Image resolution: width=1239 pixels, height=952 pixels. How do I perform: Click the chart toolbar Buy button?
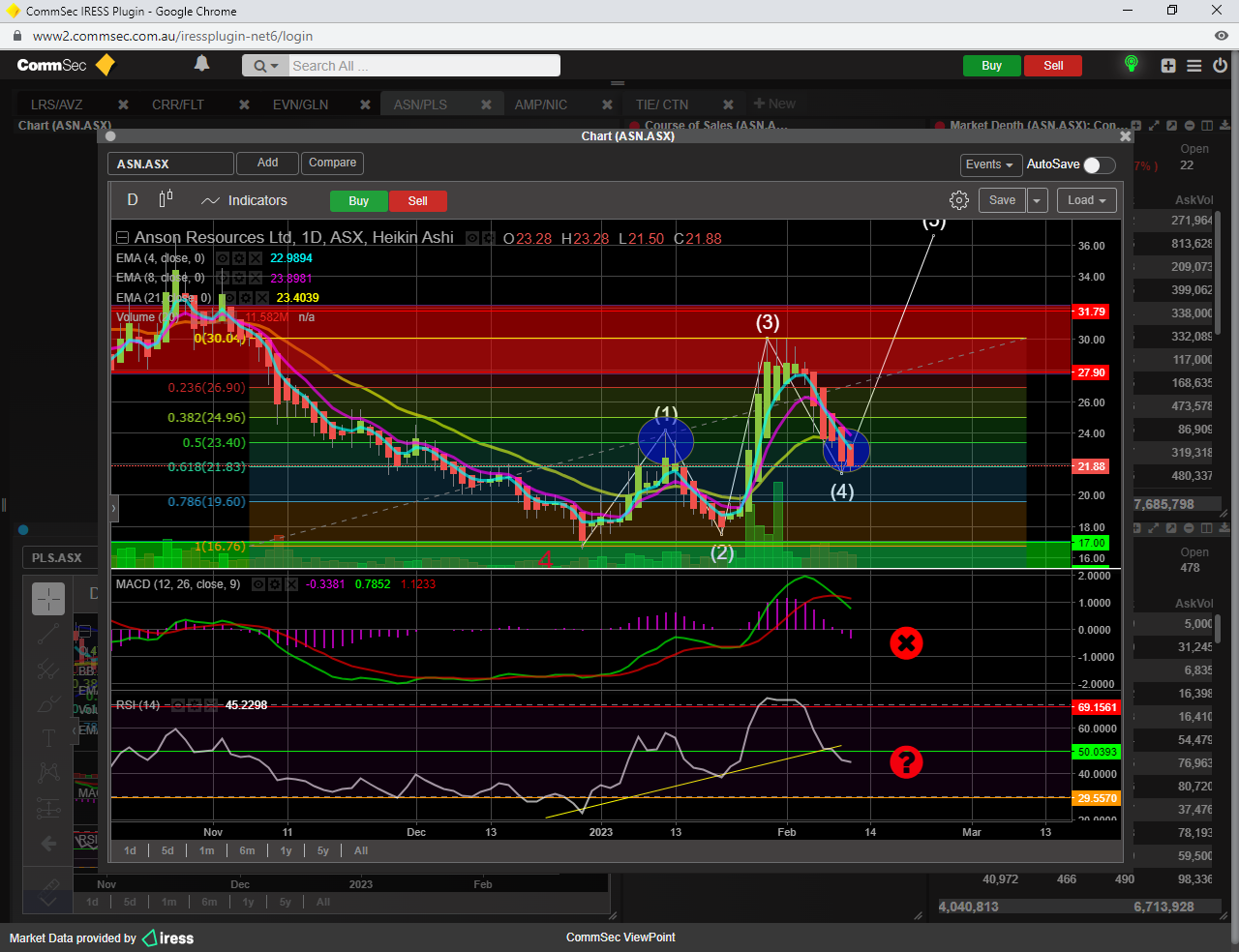[359, 201]
